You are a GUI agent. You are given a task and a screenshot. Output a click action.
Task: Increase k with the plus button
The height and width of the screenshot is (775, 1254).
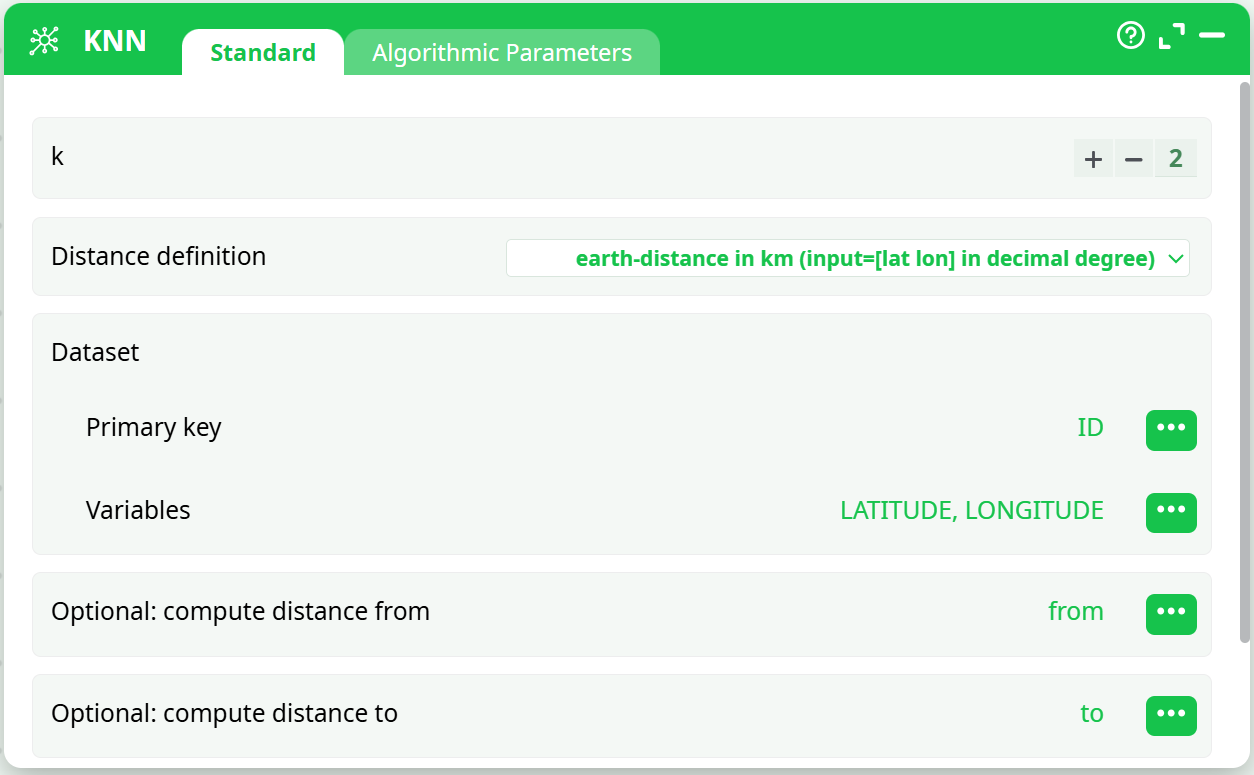click(1093, 159)
